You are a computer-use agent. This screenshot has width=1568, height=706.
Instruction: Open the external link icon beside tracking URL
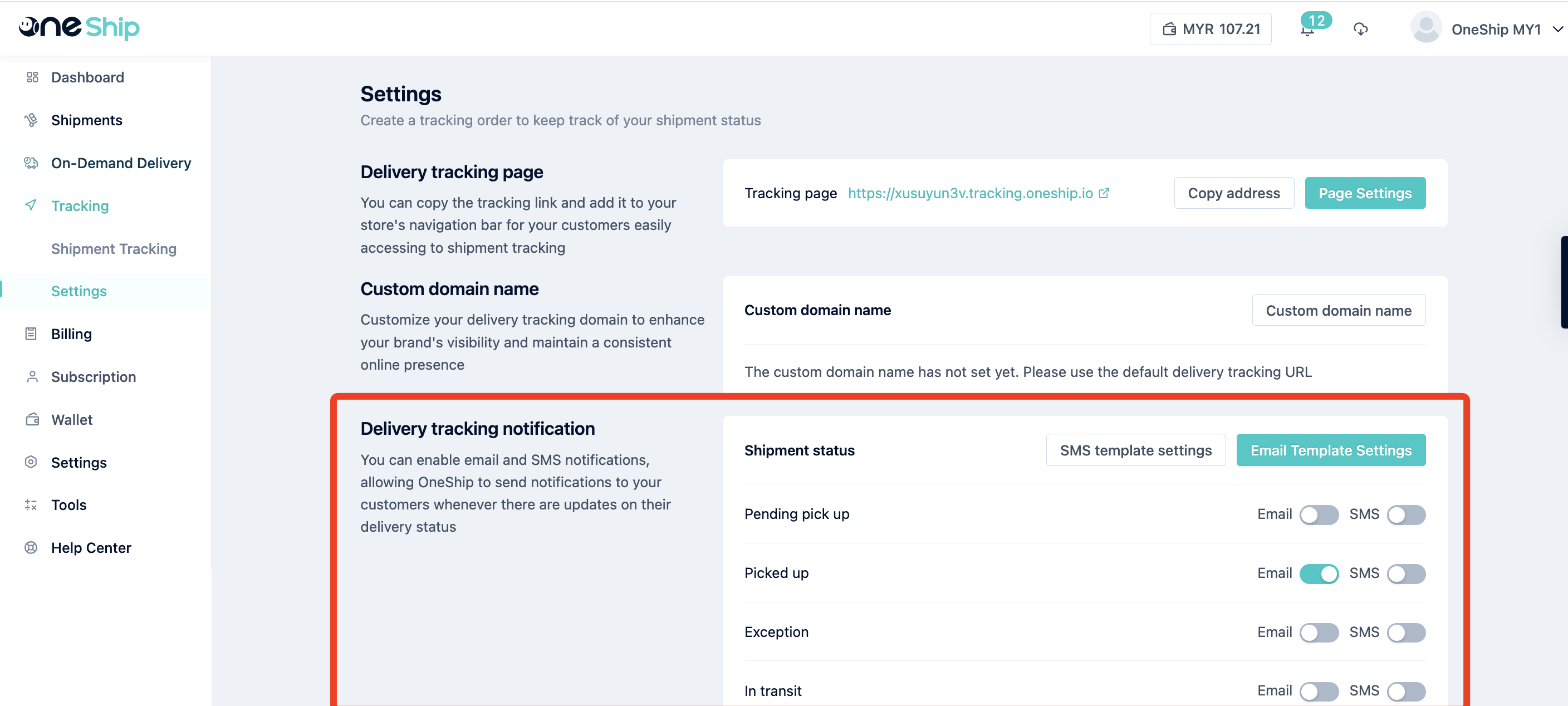(1104, 193)
